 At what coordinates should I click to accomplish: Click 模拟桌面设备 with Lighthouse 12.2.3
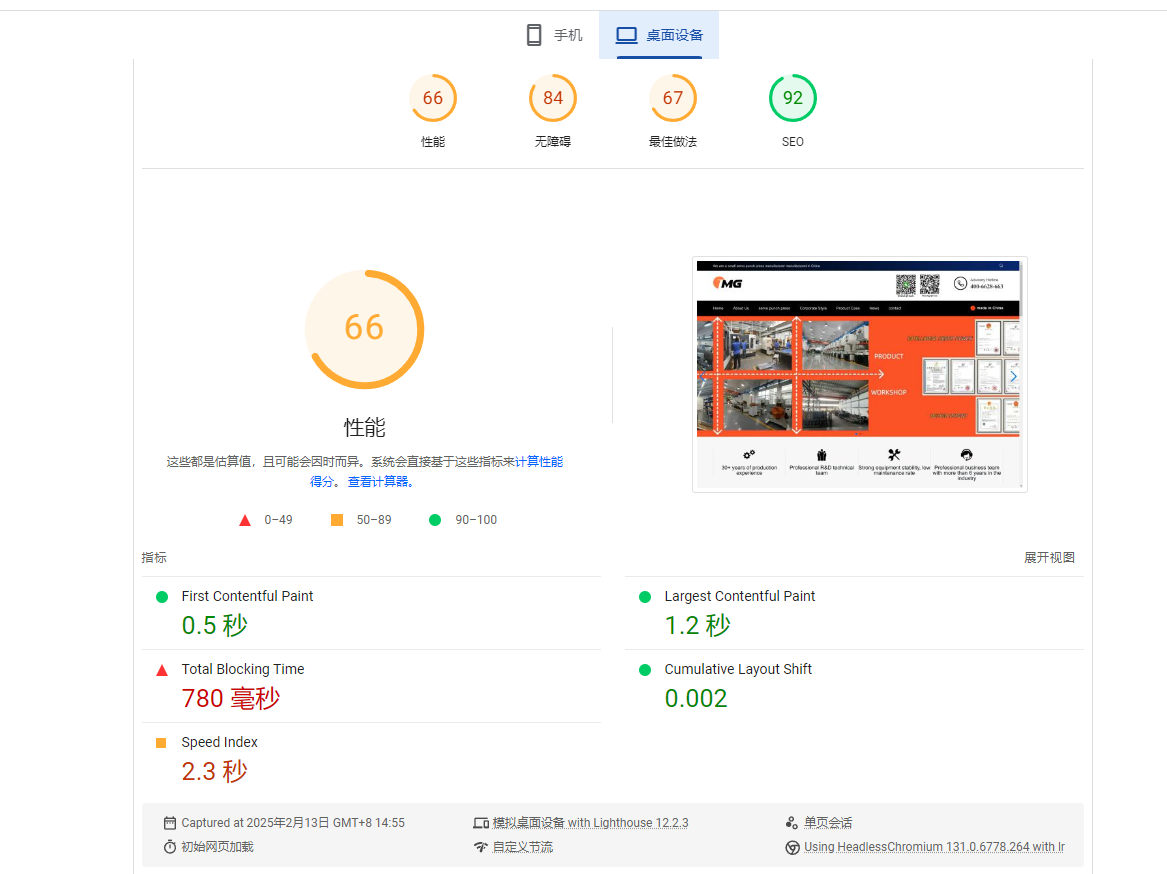pyautogui.click(x=590, y=823)
